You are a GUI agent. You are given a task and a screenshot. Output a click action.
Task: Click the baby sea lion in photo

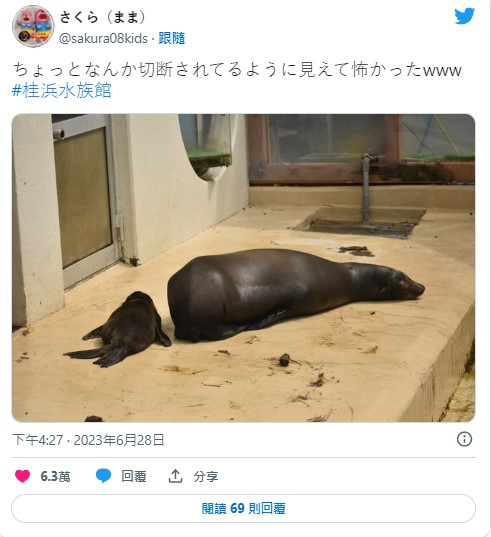[120, 329]
